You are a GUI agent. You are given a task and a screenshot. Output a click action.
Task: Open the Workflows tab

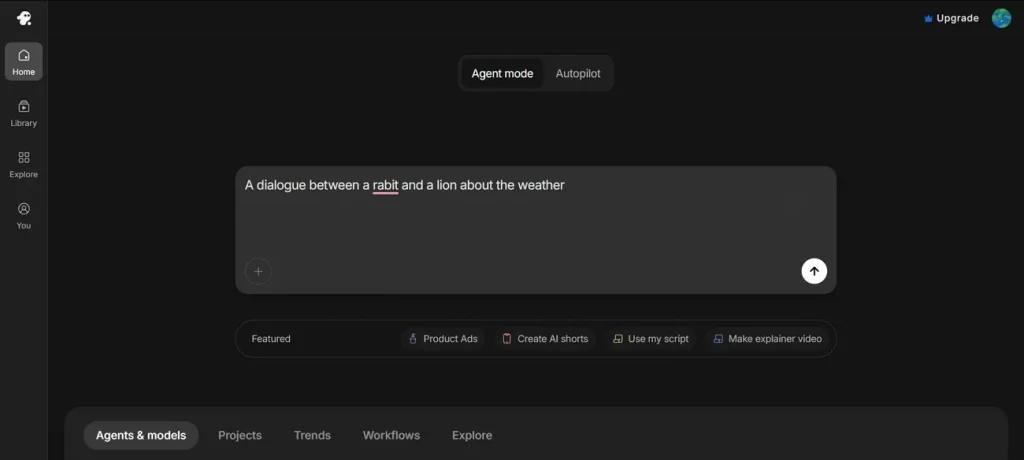coord(391,435)
